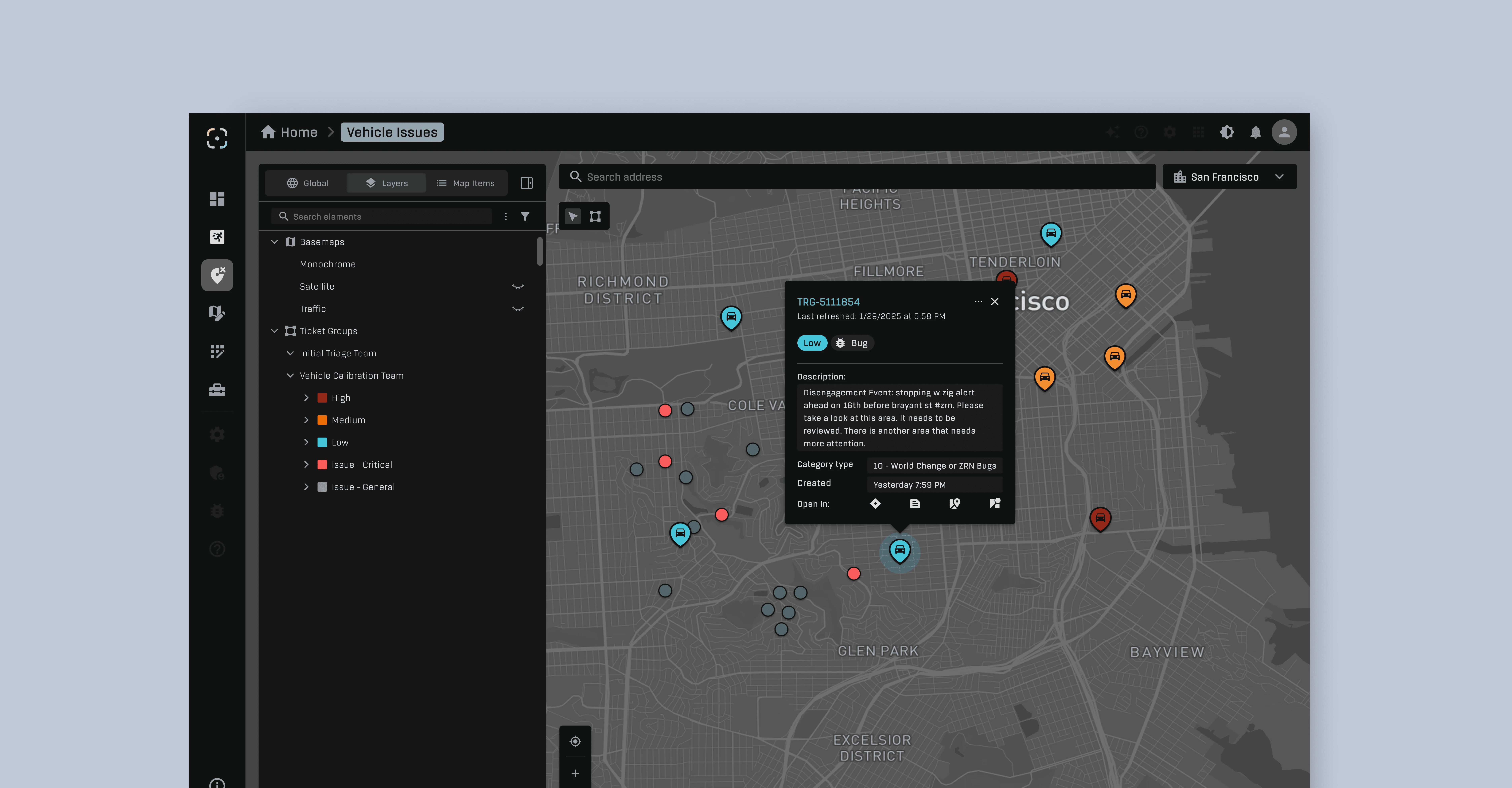Focus the Search address field
Image resolution: width=1512 pixels, height=788 pixels.
(857, 177)
